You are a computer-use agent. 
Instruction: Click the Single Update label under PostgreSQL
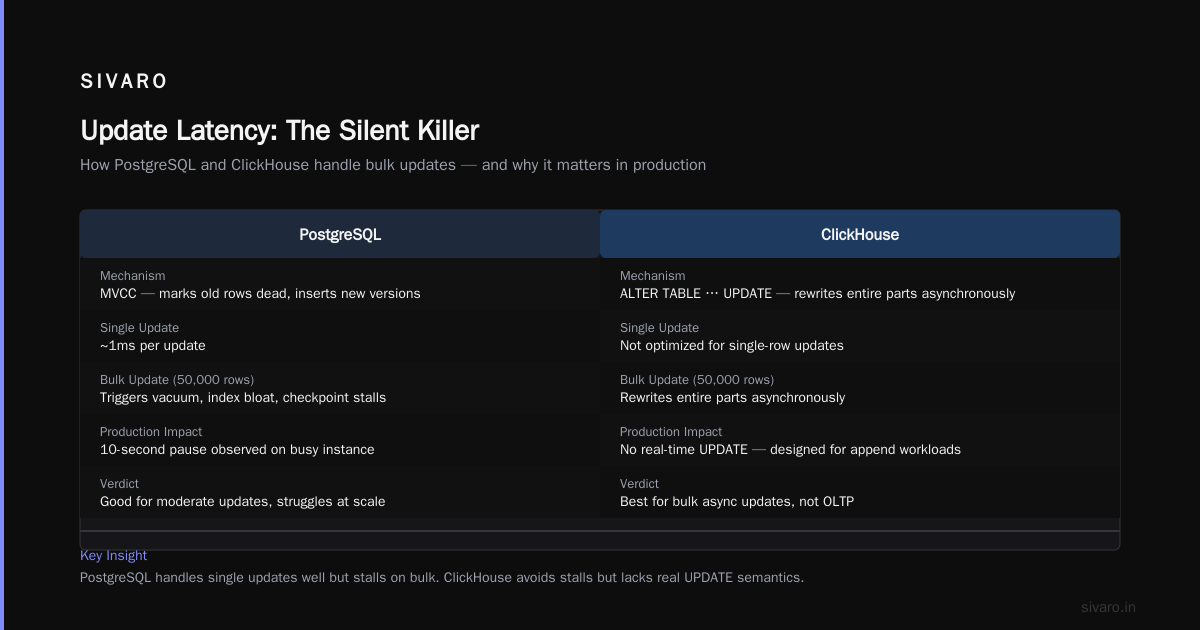tap(140, 328)
